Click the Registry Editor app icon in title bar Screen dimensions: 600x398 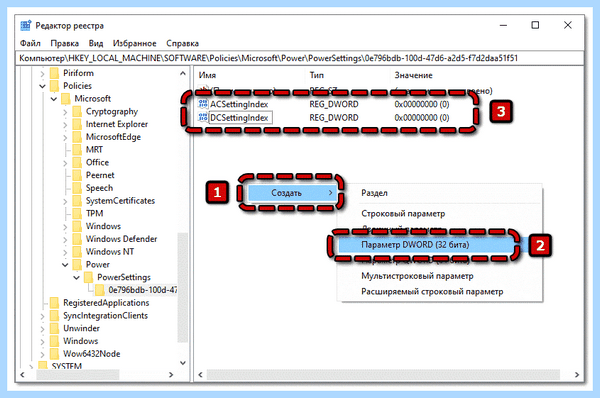click(26, 26)
